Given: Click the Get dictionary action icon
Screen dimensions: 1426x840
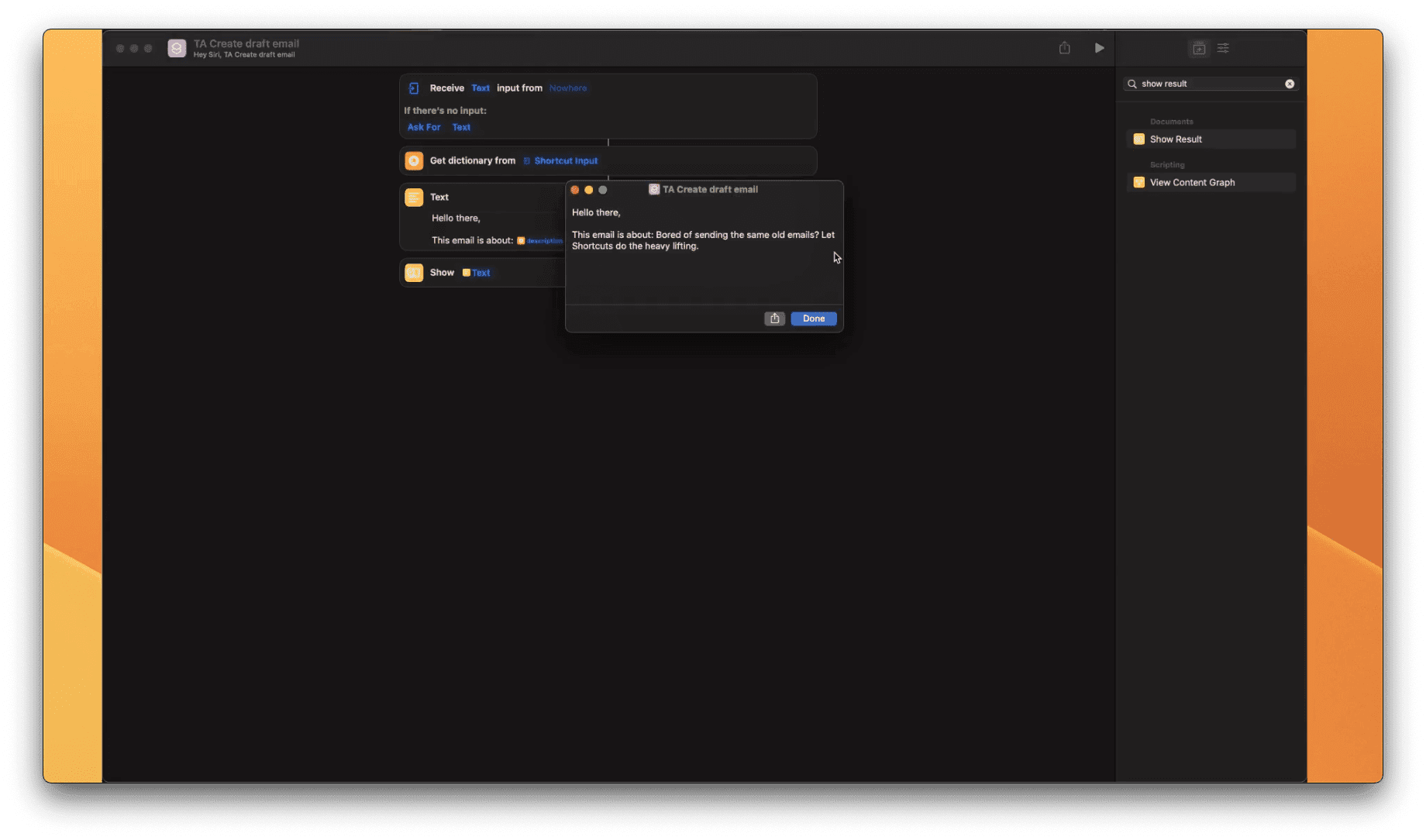Looking at the screenshot, I should click(x=414, y=161).
